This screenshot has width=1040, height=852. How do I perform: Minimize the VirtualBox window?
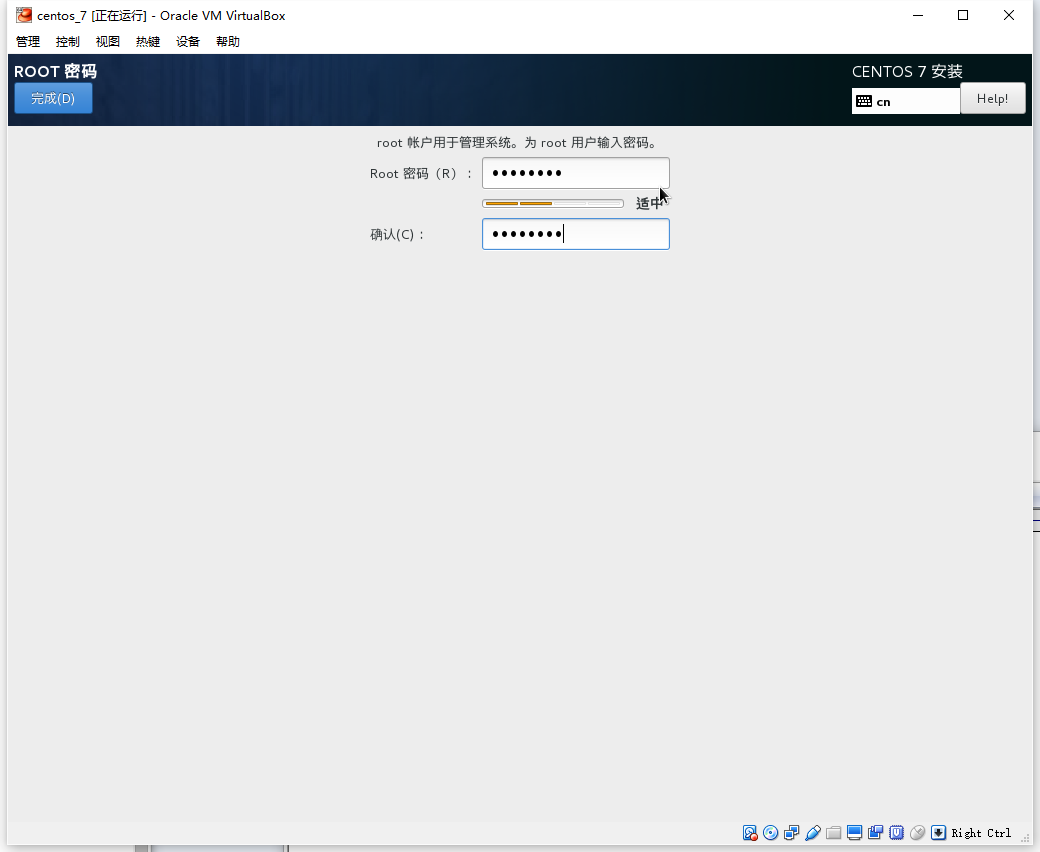[918, 15]
